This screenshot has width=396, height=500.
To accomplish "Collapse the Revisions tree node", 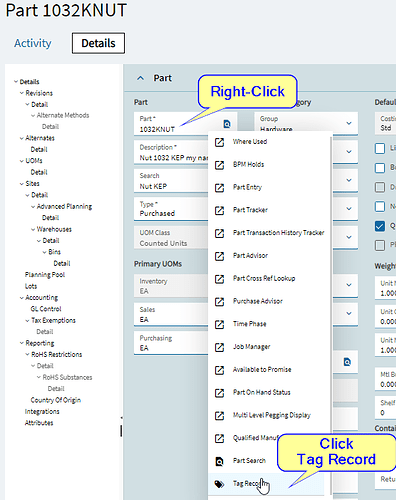I will 22,93.
